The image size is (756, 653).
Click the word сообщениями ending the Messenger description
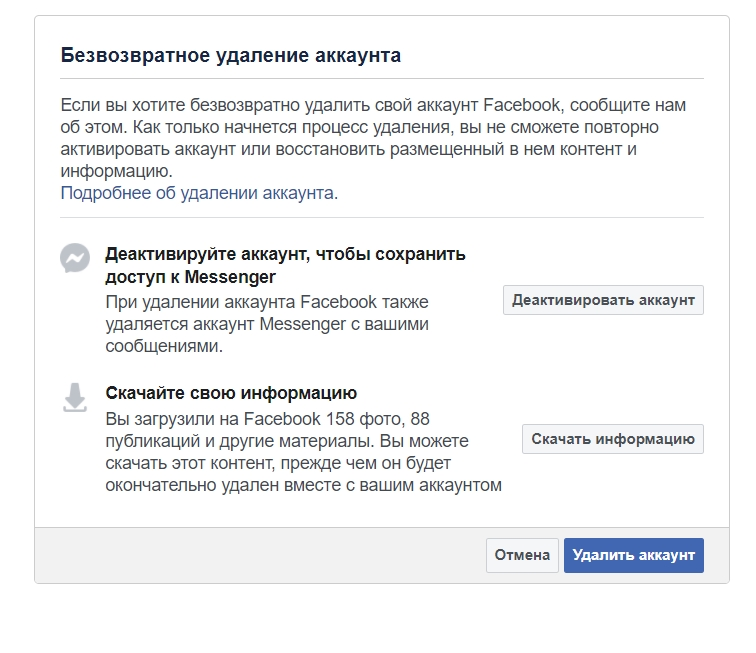(x=164, y=346)
